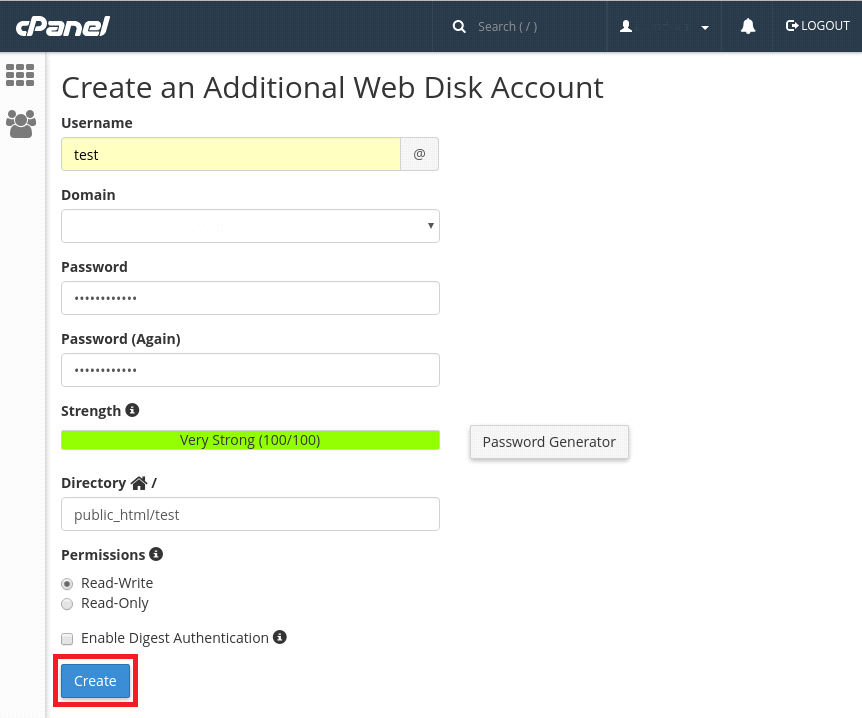This screenshot has height=718, width=862.
Task: Click the @ button beside Username
Action: (419, 154)
